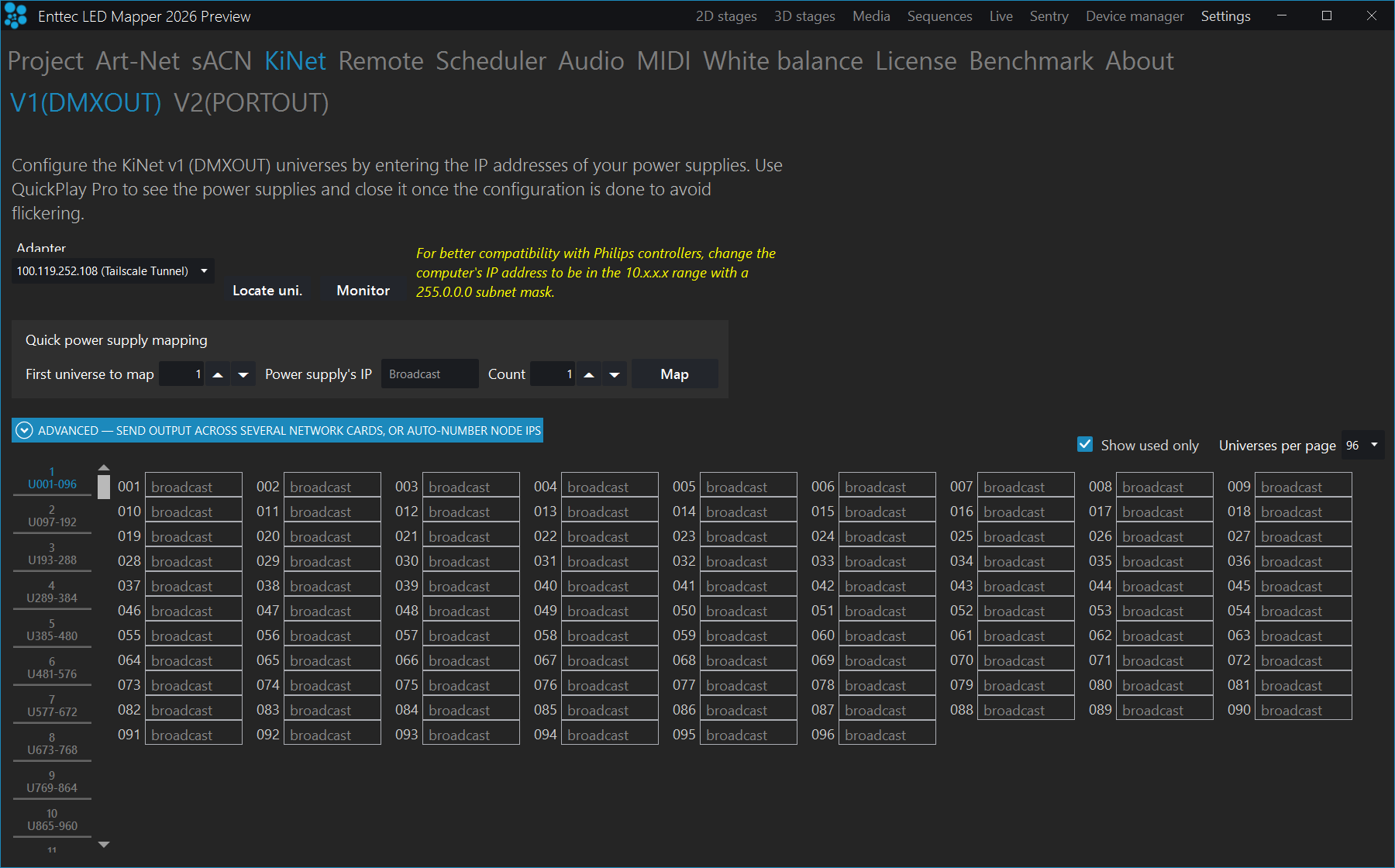This screenshot has width=1395, height=868.
Task: Open the White balance tab
Action: click(783, 61)
